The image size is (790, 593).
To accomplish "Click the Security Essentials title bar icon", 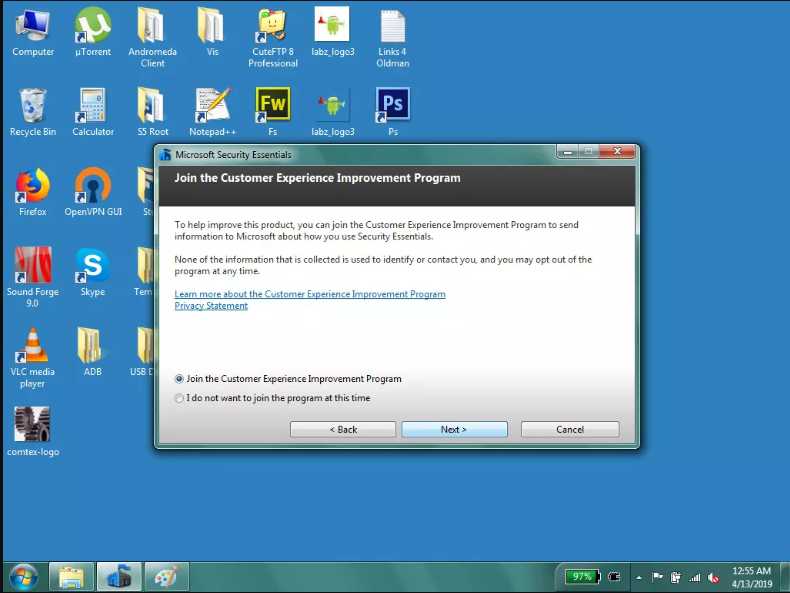I will (165, 155).
